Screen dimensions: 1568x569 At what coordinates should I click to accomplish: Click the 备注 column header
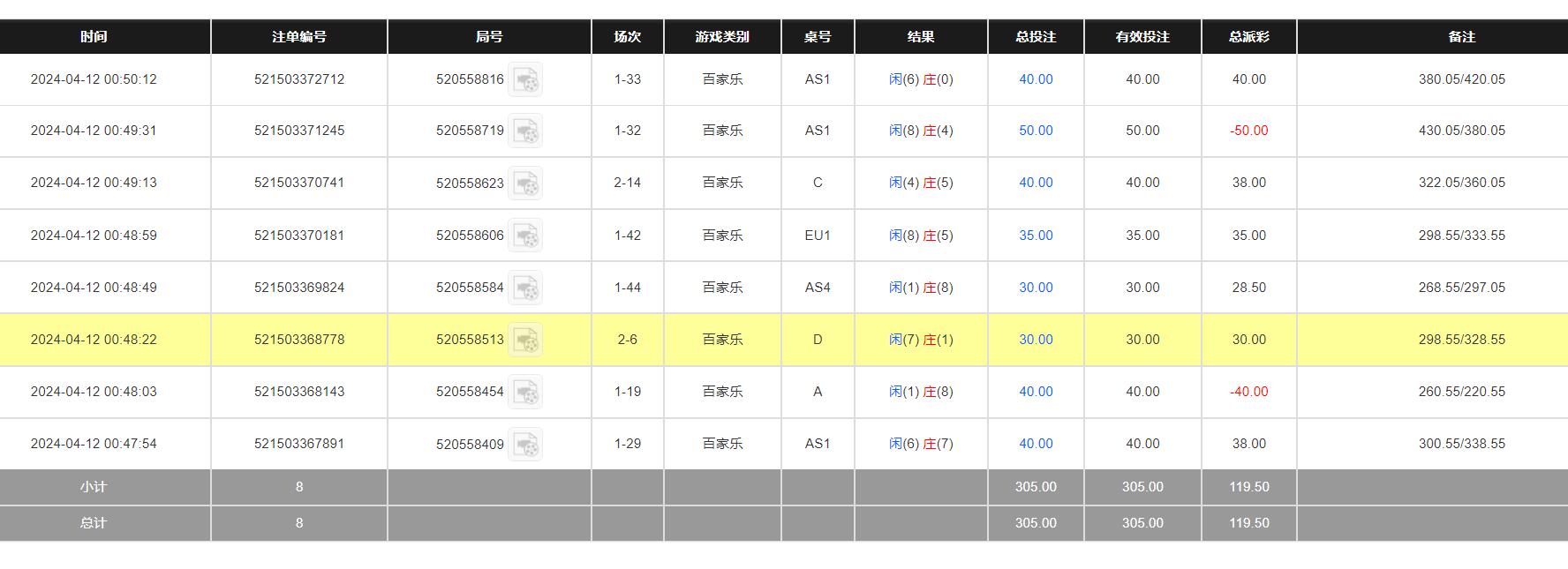click(1461, 37)
